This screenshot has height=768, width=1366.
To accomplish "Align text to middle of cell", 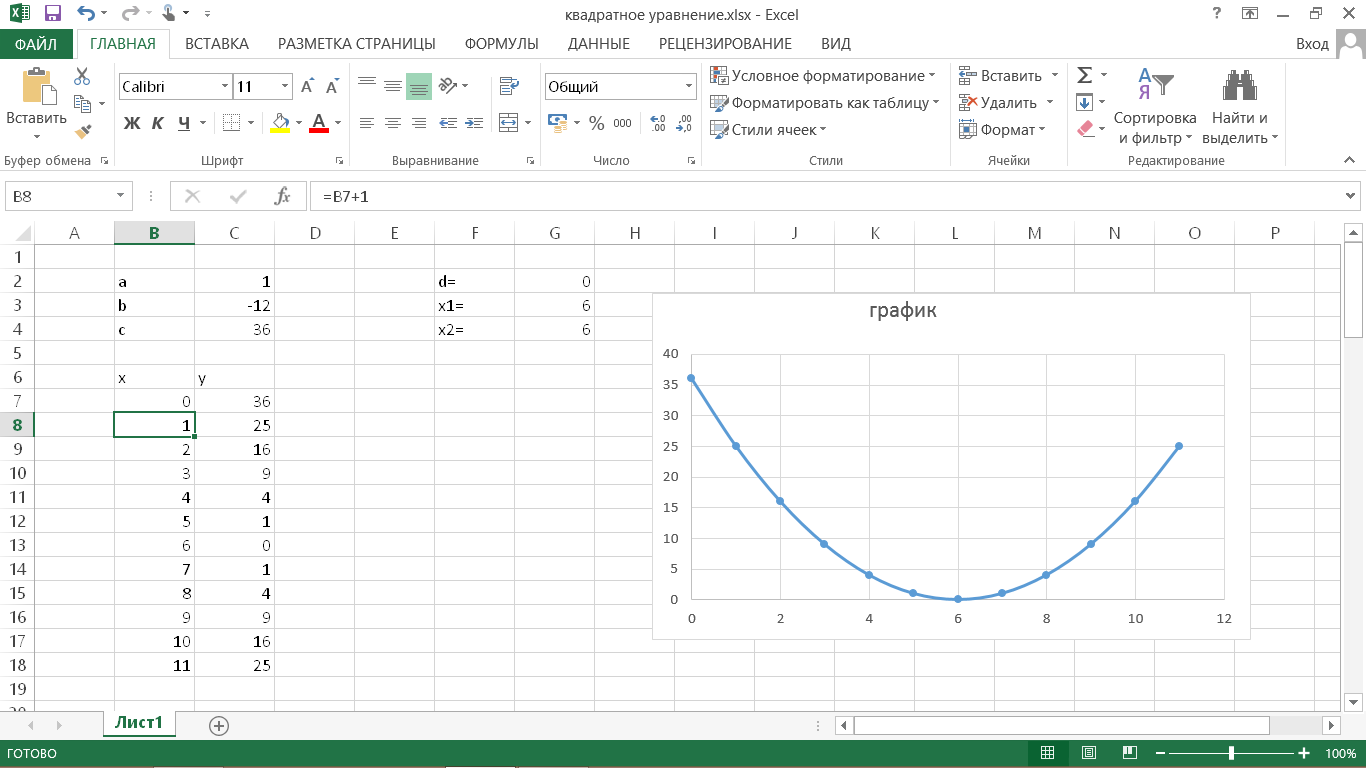I will [393, 86].
